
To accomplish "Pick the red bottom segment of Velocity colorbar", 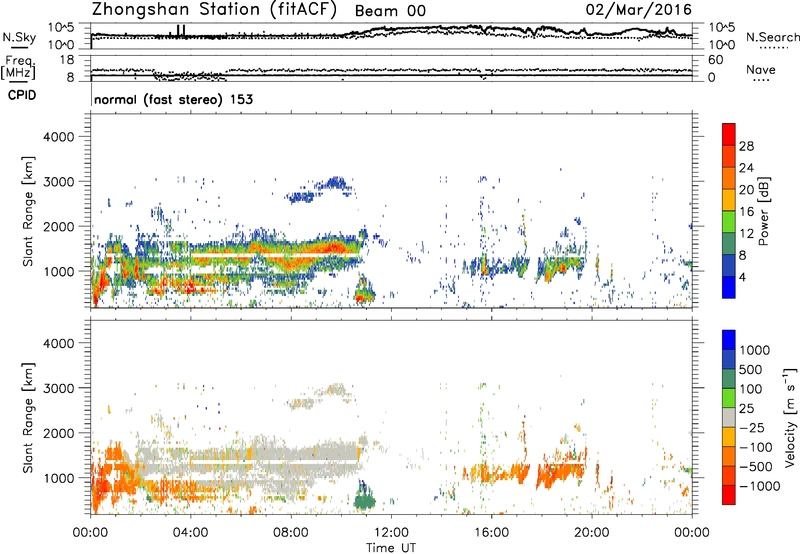I will 729,495.
